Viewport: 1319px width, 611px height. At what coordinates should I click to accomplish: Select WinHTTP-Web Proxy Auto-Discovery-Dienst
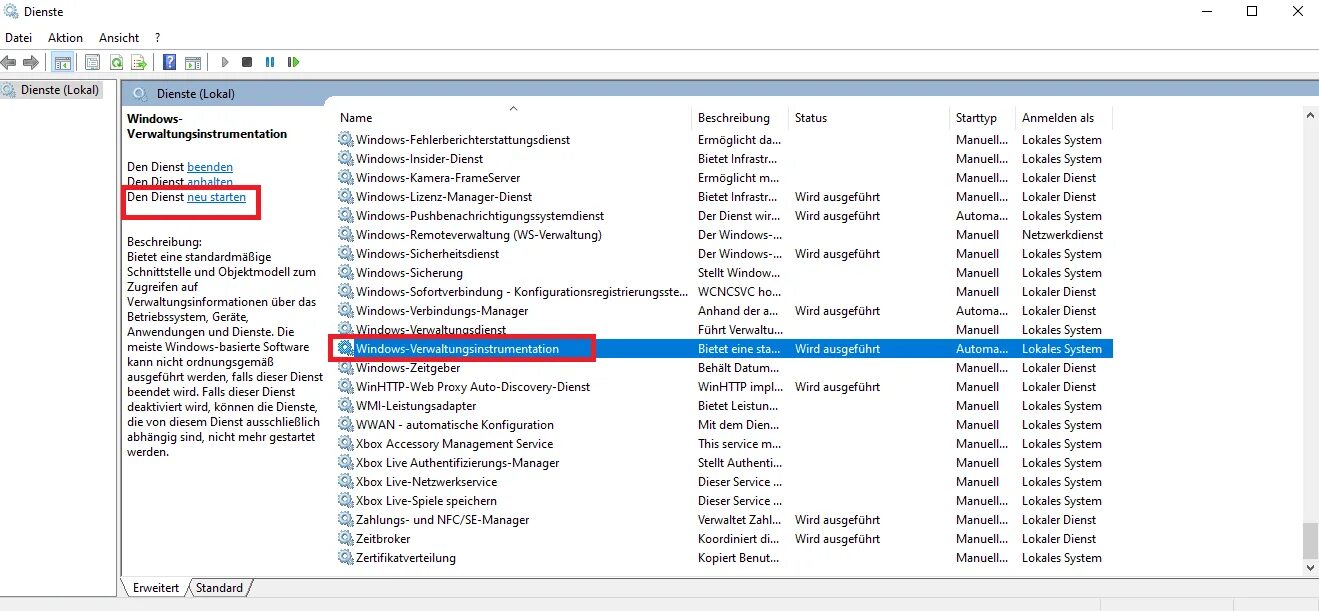pos(473,386)
